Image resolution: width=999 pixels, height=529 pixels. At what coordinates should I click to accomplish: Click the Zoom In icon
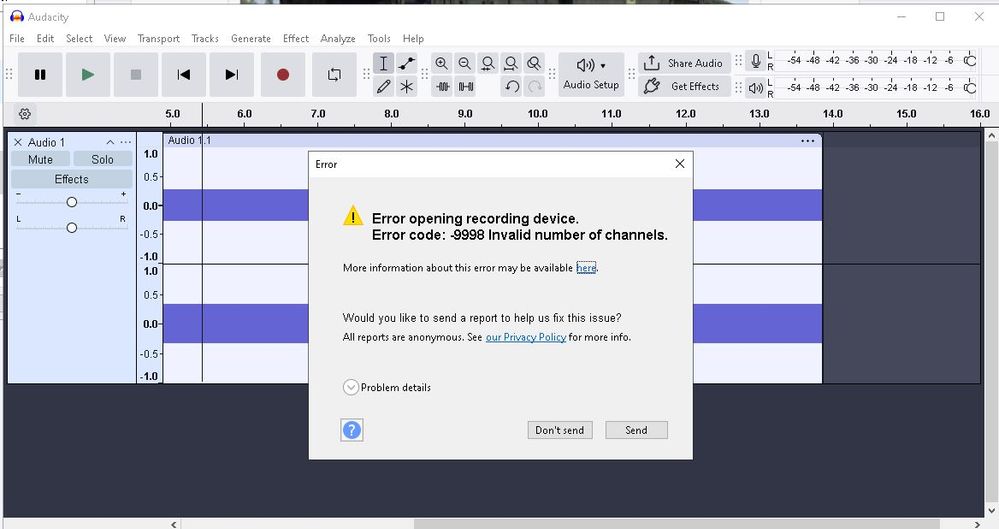[442, 63]
